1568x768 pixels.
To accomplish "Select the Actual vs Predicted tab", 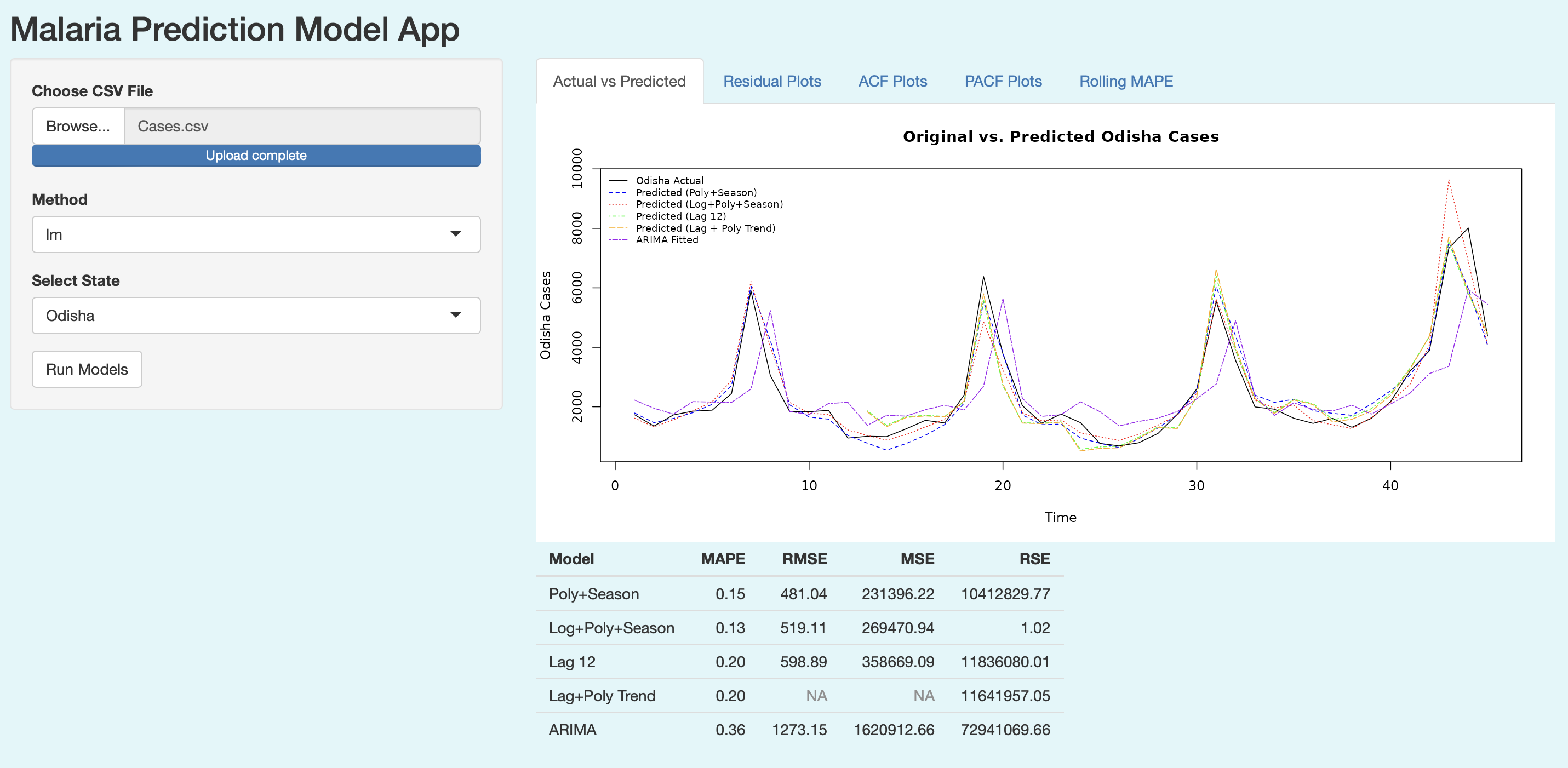I will [619, 82].
